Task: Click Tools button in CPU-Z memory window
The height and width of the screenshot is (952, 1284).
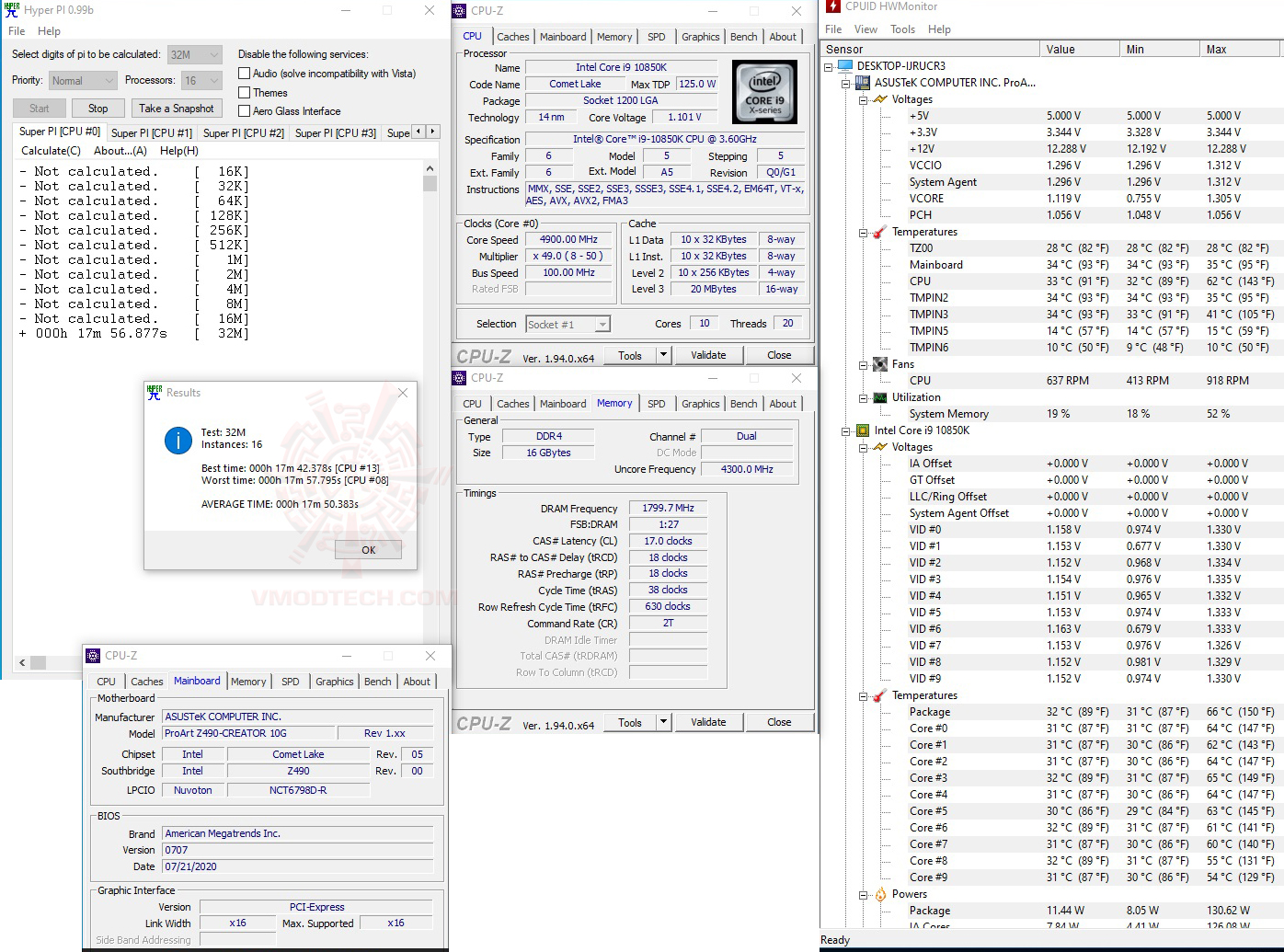Action: pyautogui.click(x=630, y=722)
